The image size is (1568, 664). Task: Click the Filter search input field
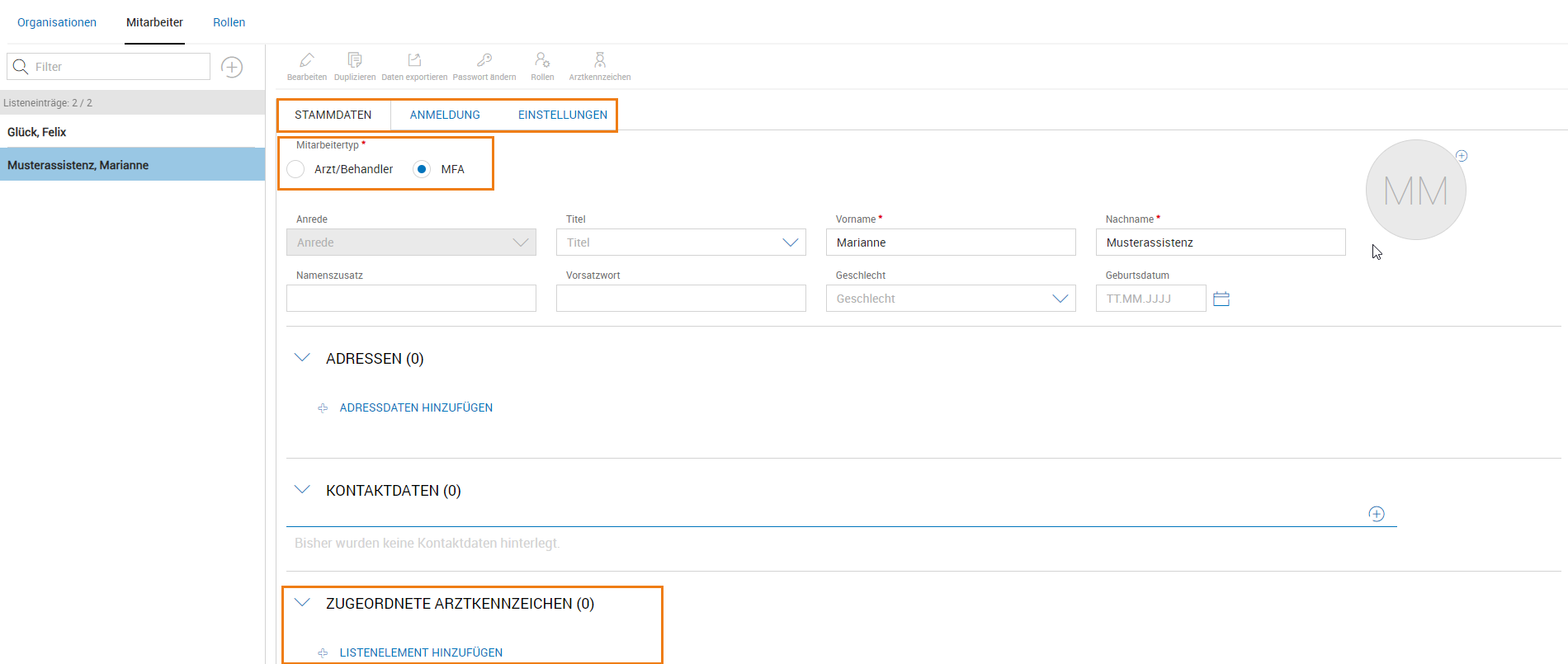point(108,67)
